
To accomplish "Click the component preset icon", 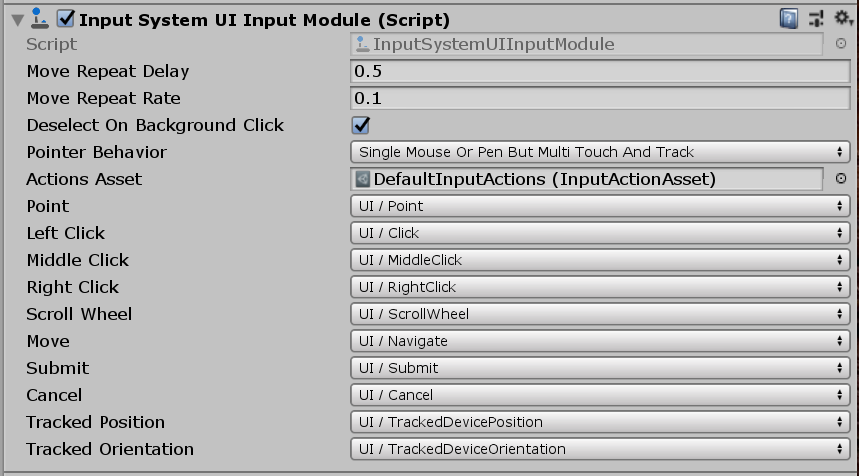I will [x=816, y=18].
